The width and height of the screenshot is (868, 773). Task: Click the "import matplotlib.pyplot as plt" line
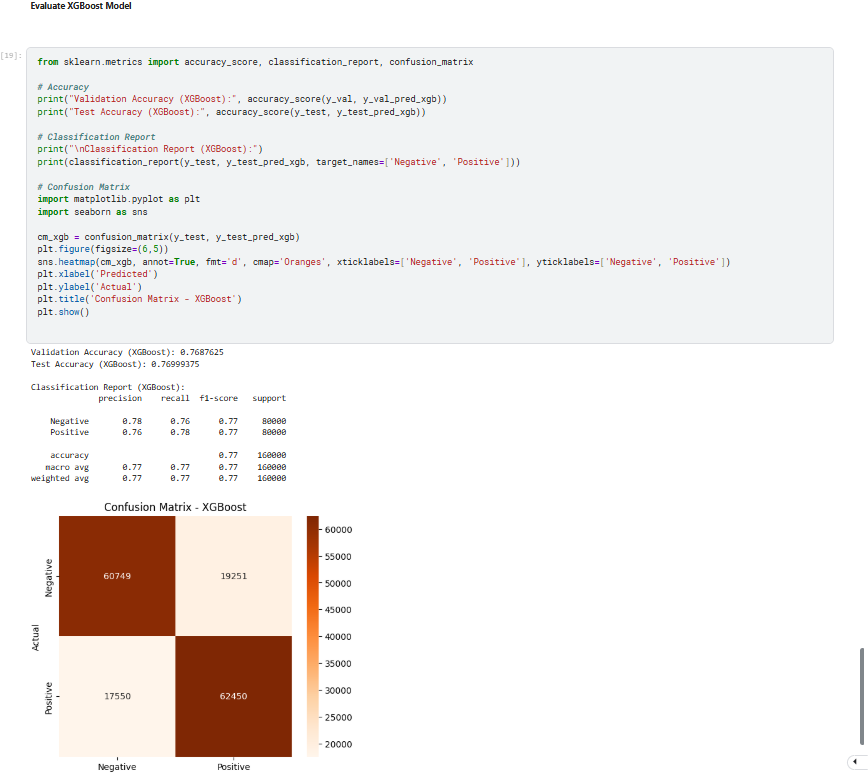[x=118, y=199]
